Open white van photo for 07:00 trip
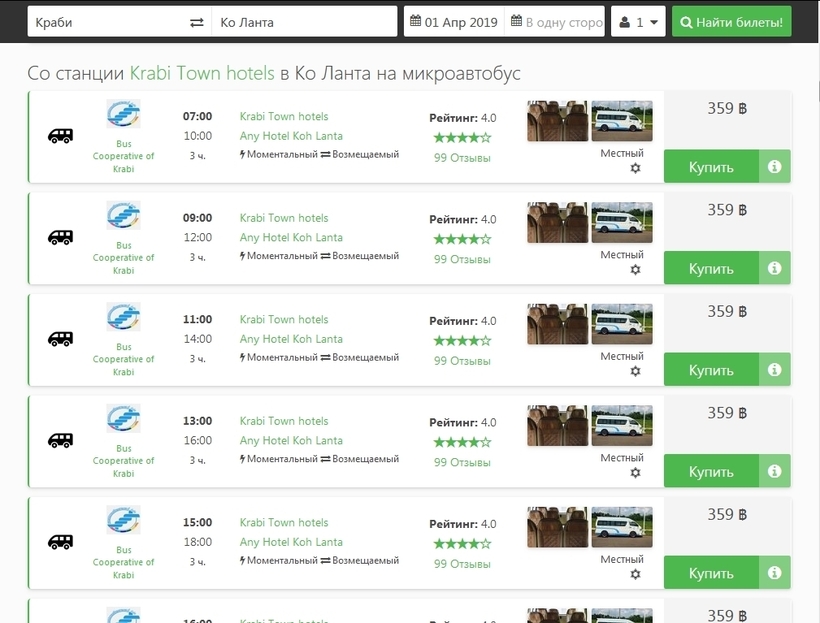The image size is (820, 623). click(x=622, y=121)
